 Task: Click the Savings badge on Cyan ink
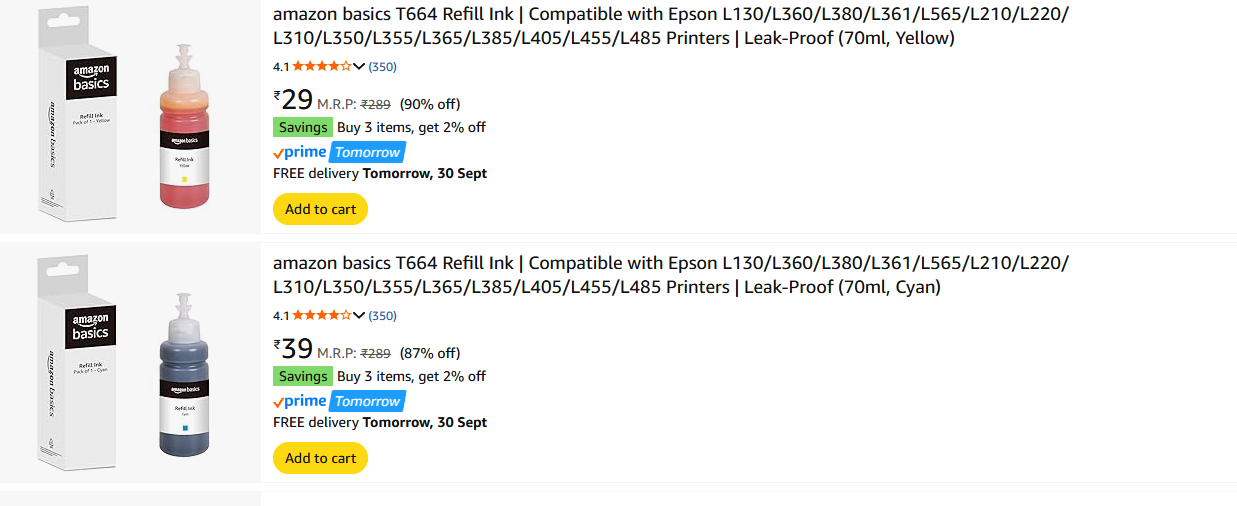303,376
